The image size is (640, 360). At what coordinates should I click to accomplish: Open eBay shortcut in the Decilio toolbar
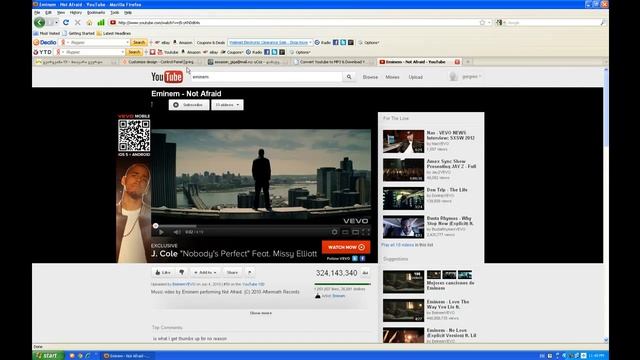pyautogui.click(x=162, y=42)
